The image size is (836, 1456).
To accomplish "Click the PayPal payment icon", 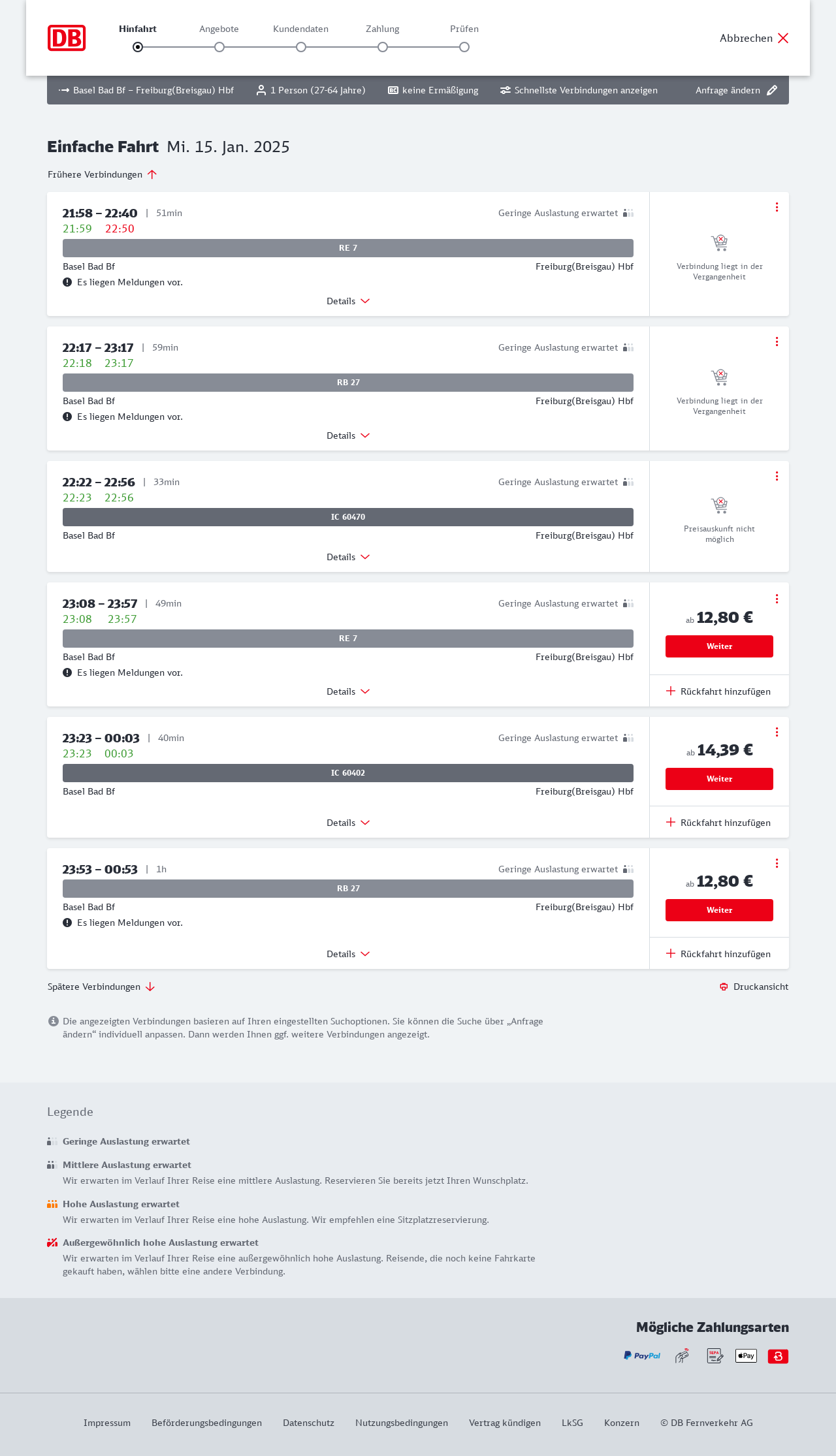I will point(642,1356).
